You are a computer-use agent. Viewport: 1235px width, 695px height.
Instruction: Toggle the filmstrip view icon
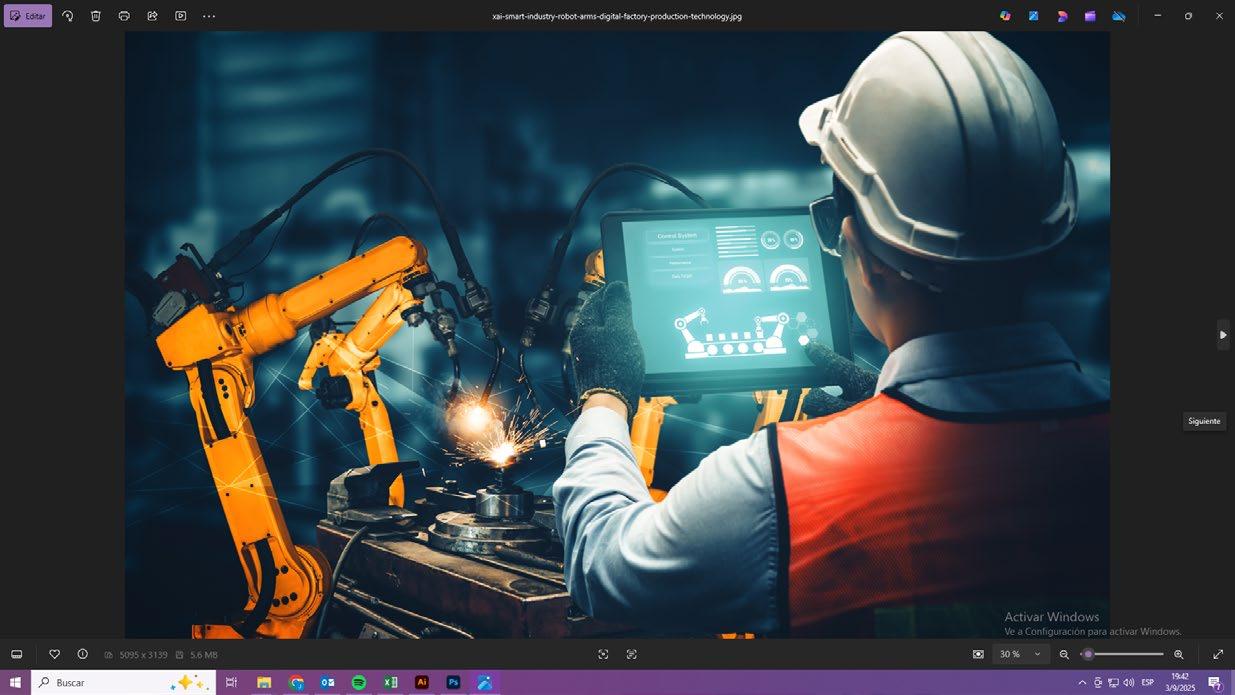[17, 654]
